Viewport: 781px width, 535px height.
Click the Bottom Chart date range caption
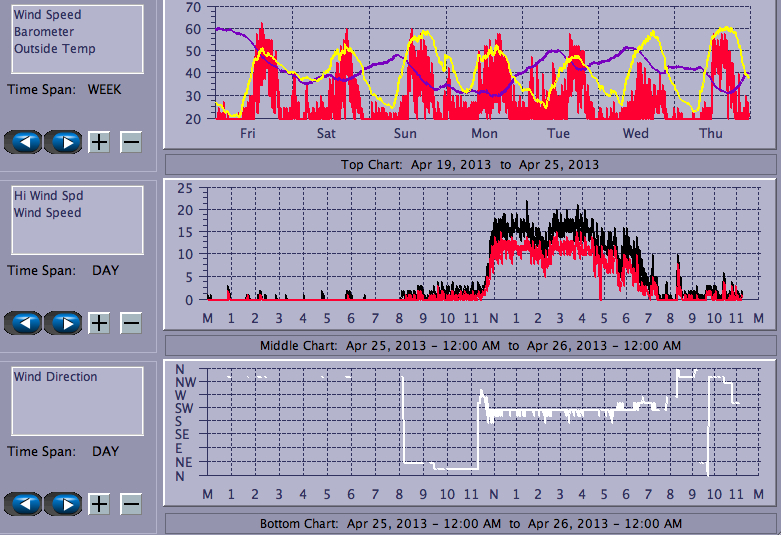tap(470, 524)
